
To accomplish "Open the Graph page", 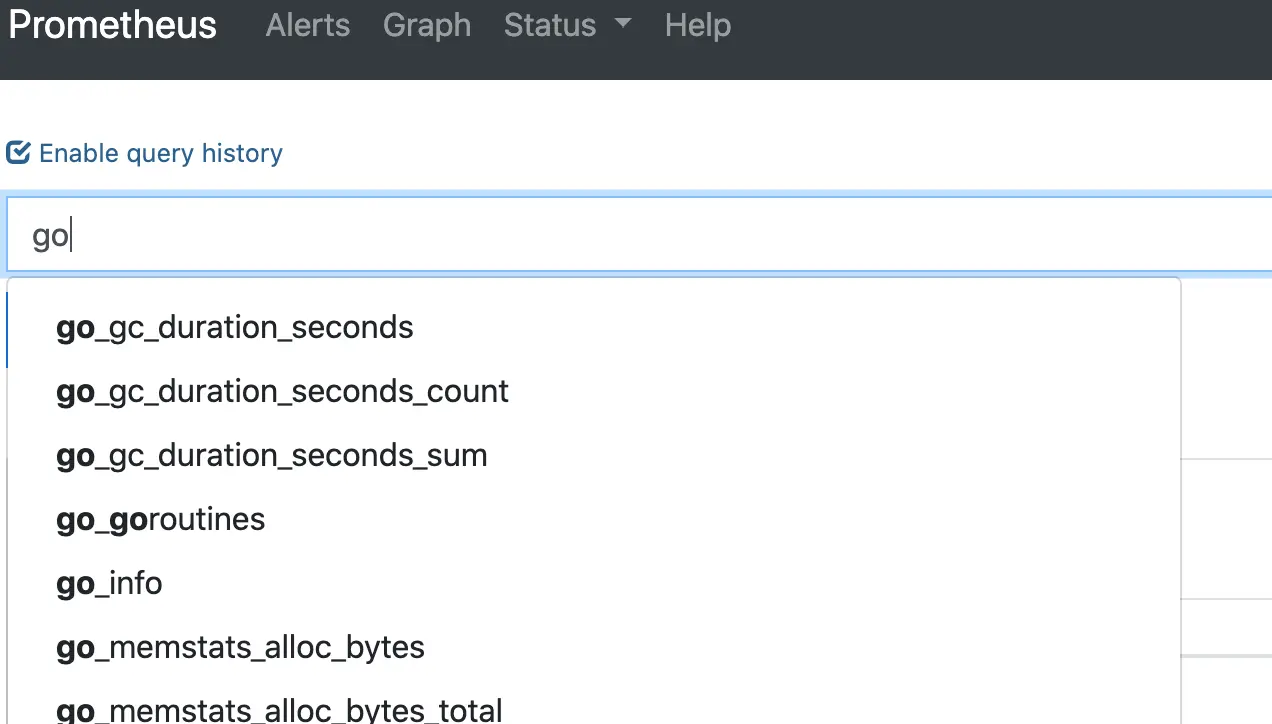I will [x=427, y=26].
